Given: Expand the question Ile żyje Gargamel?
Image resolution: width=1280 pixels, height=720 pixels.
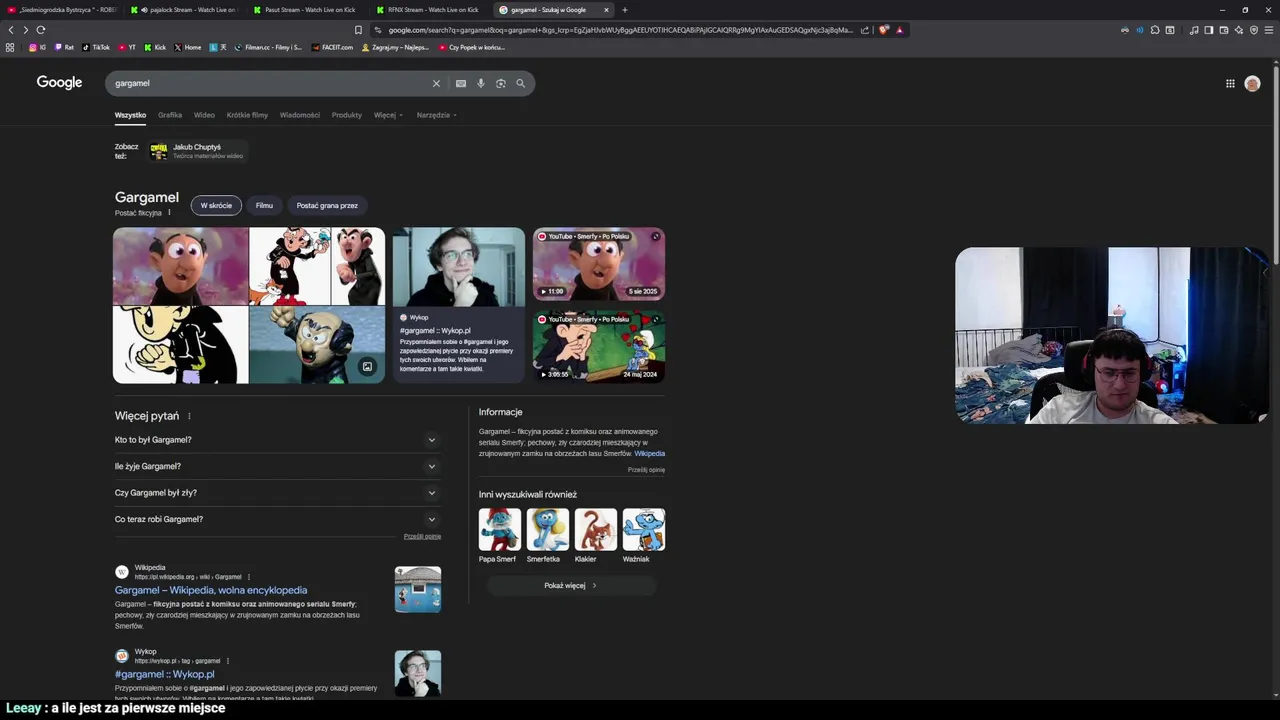Looking at the screenshot, I should (277, 466).
